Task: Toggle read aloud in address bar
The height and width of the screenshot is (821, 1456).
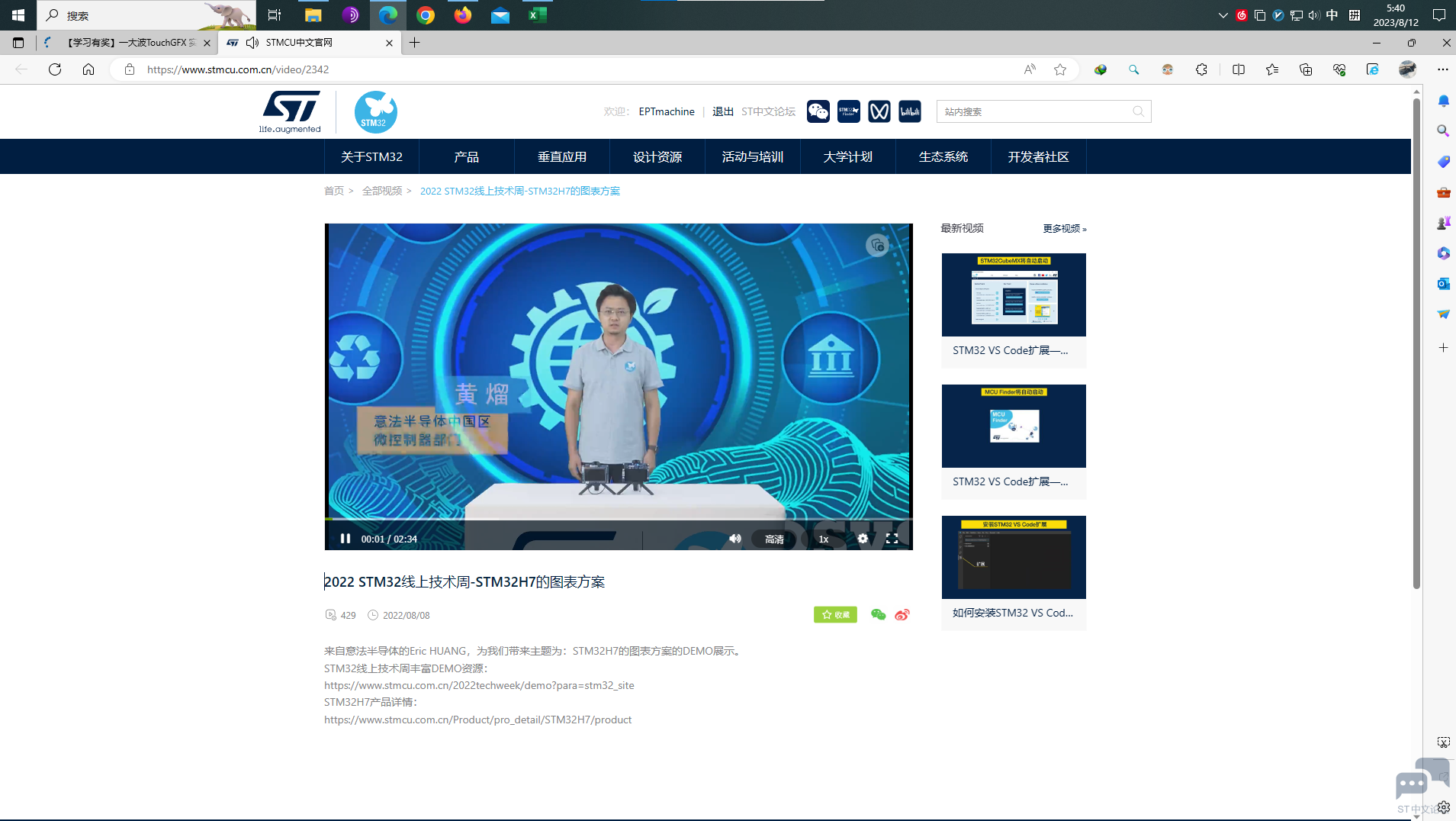Action: click(1030, 69)
